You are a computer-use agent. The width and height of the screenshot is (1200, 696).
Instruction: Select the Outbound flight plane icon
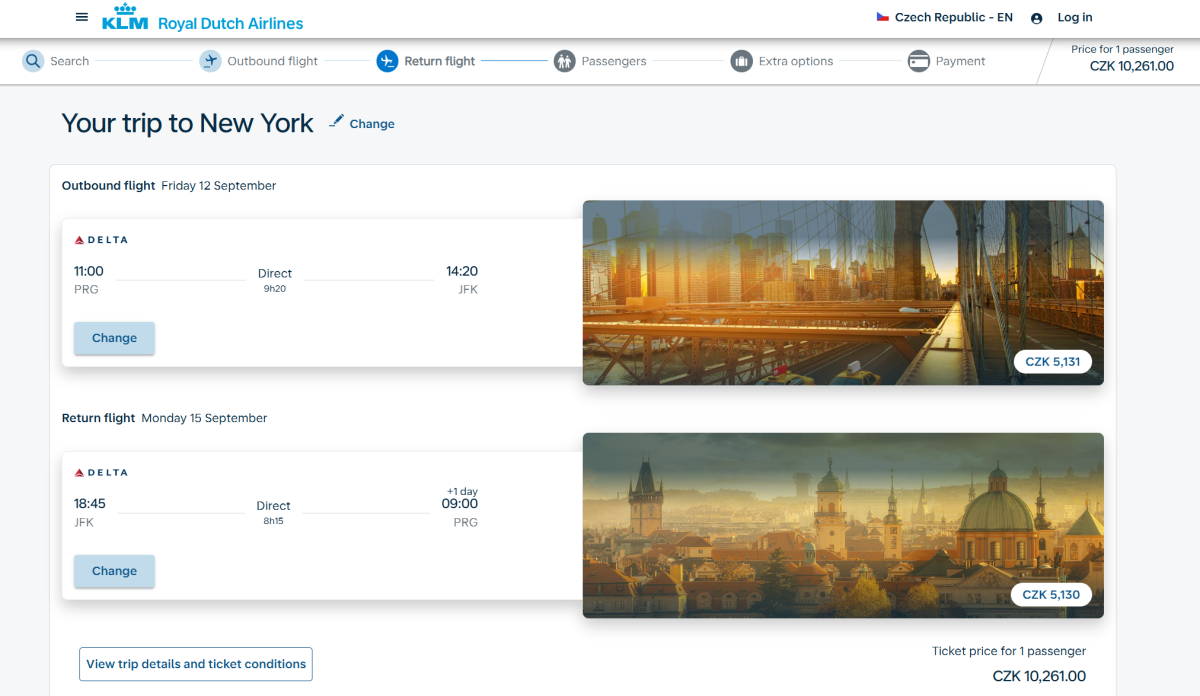click(210, 61)
